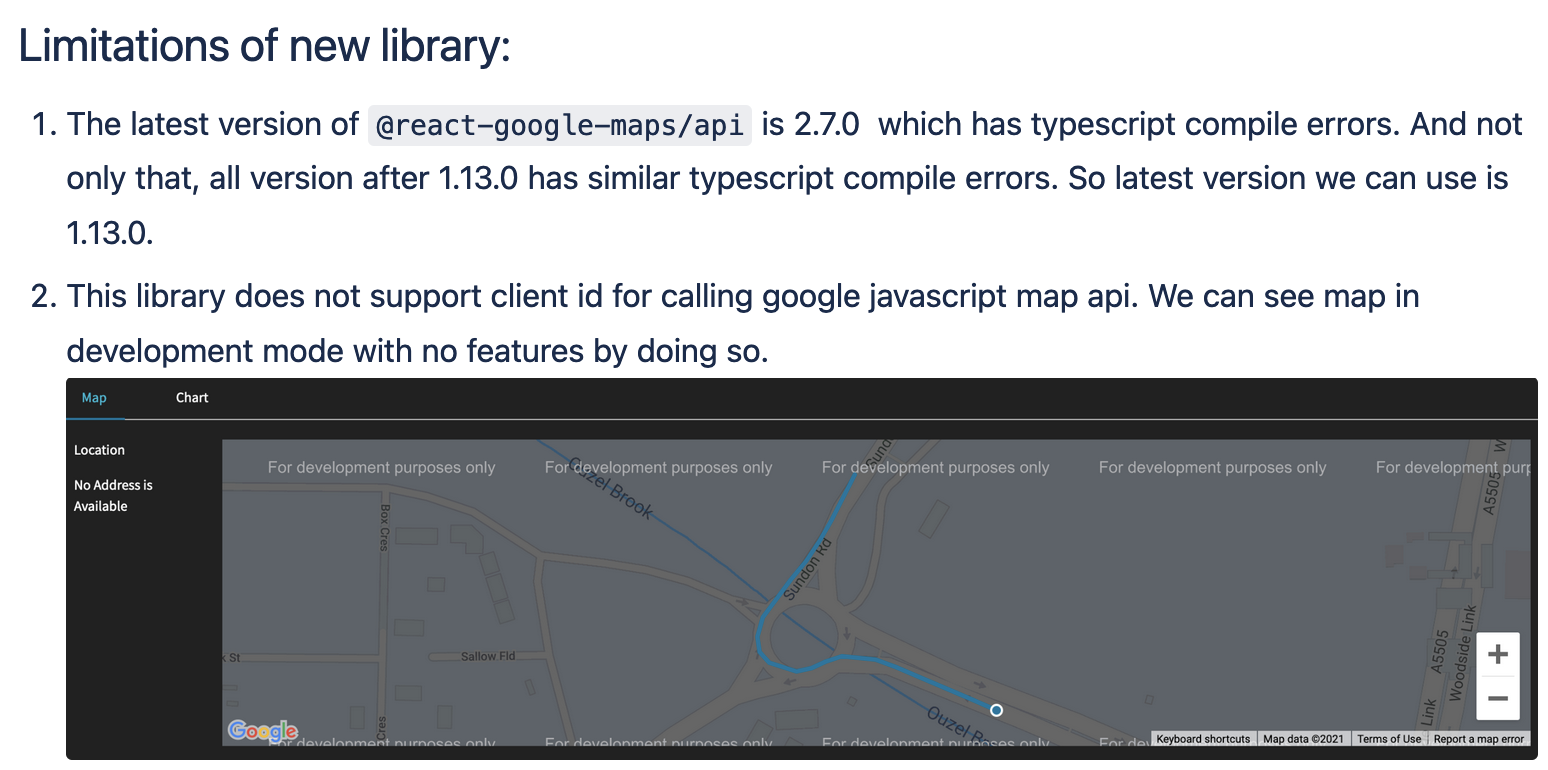The height and width of the screenshot is (770, 1548).
Task: Click Report a map error
Action: pyautogui.click(x=1479, y=738)
